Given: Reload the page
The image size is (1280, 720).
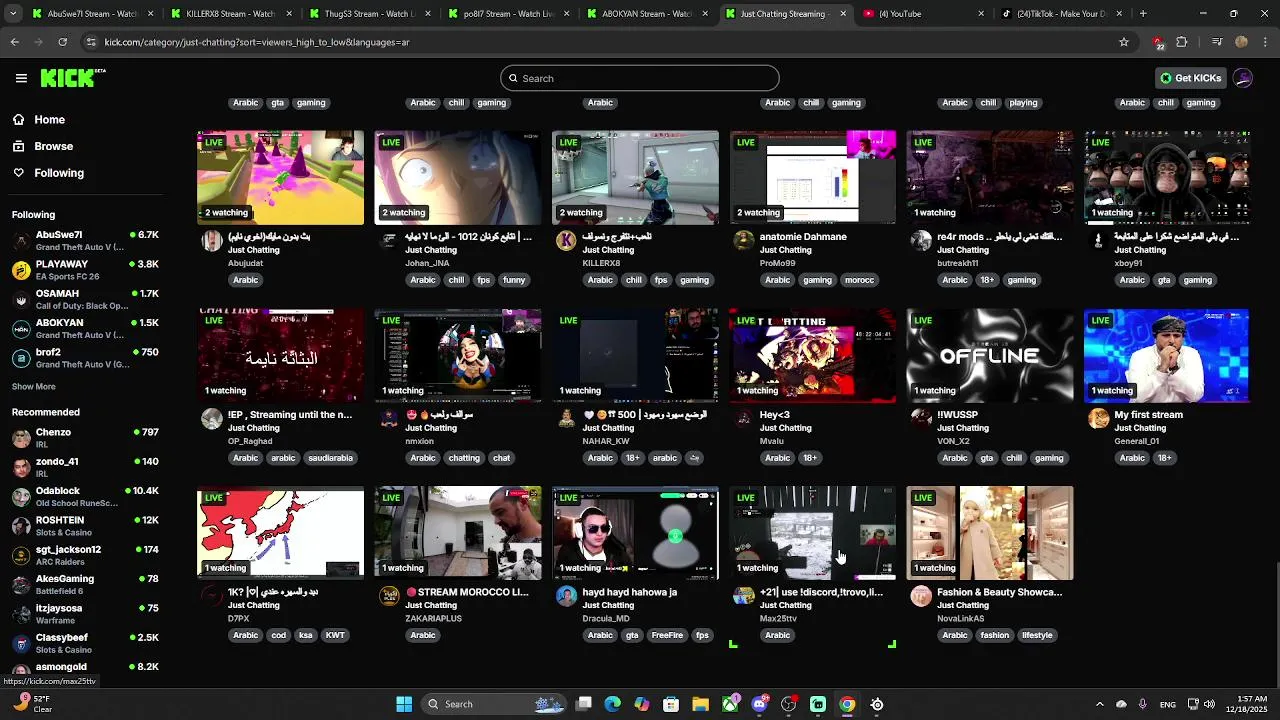Looking at the screenshot, I should click(x=62, y=42).
